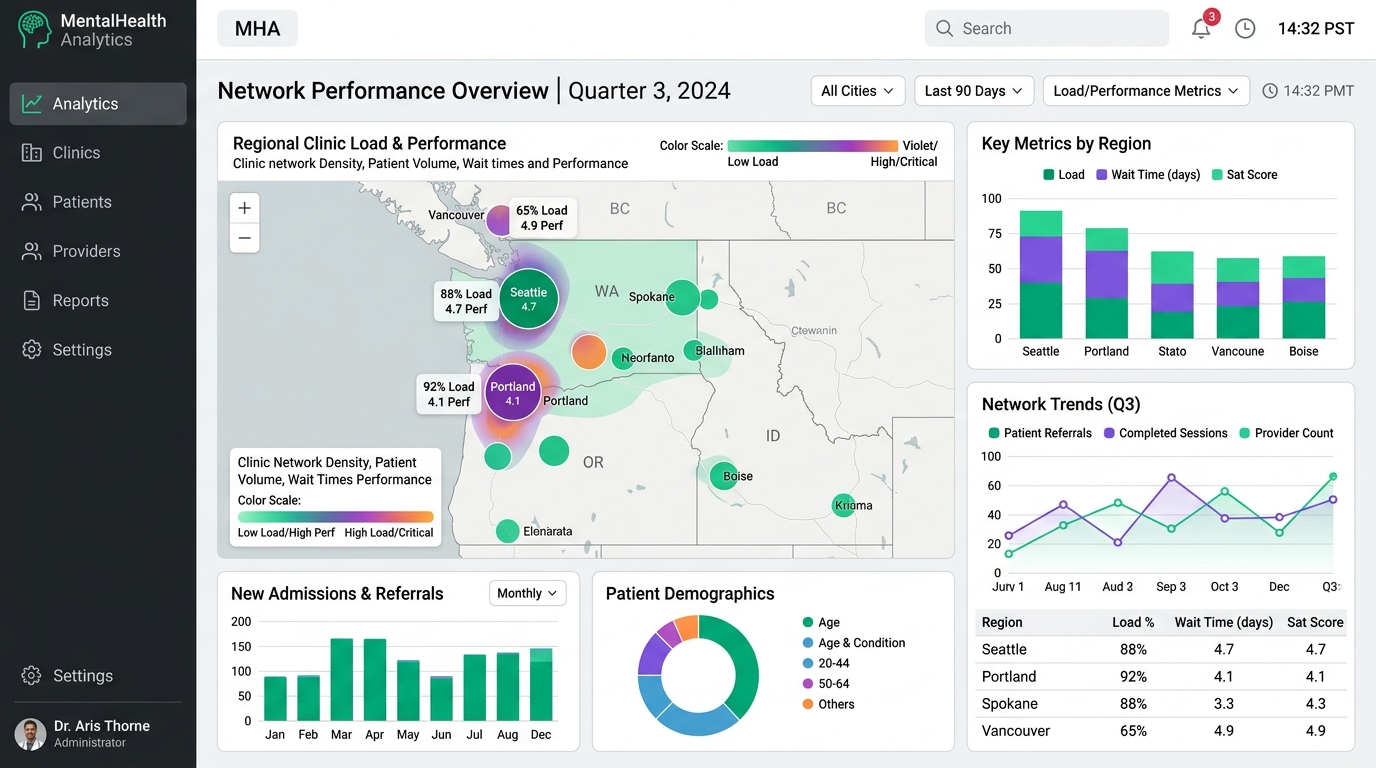This screenshot has height=768, width=1376.
Task: Zoom in on the map with plus
Action: point(244,208)
